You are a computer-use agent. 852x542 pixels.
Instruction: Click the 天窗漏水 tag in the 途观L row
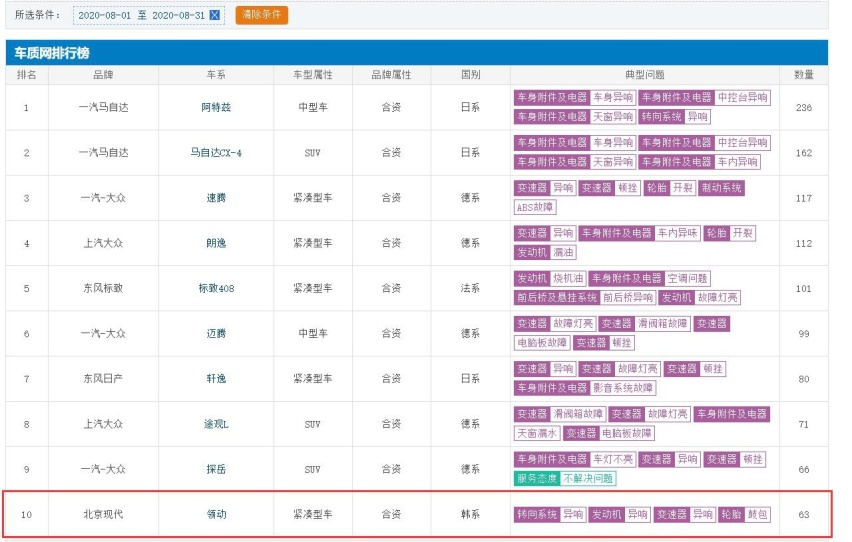pyautogui.click(x=537, y=433)
